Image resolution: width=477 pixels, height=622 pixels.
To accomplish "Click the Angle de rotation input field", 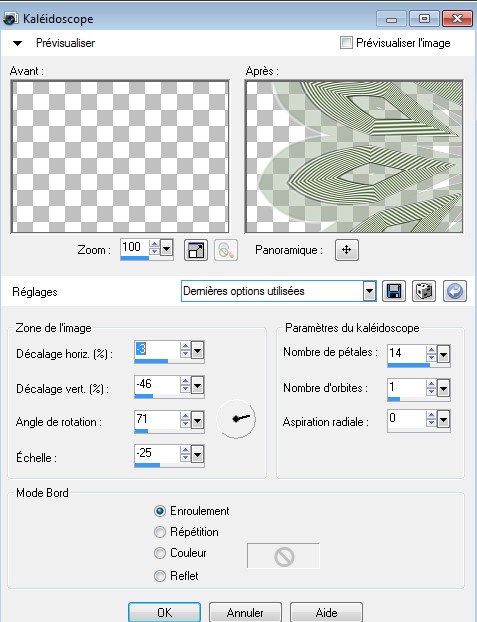I will [157, 419].
